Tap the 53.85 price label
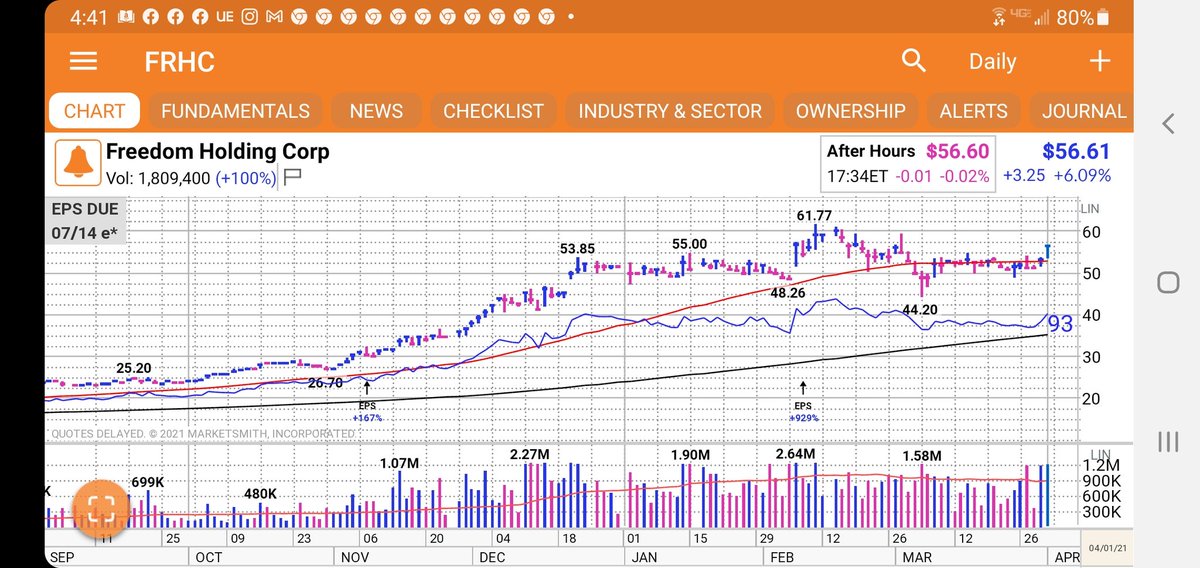The image size is (1200, 568). tap(577, 248)
